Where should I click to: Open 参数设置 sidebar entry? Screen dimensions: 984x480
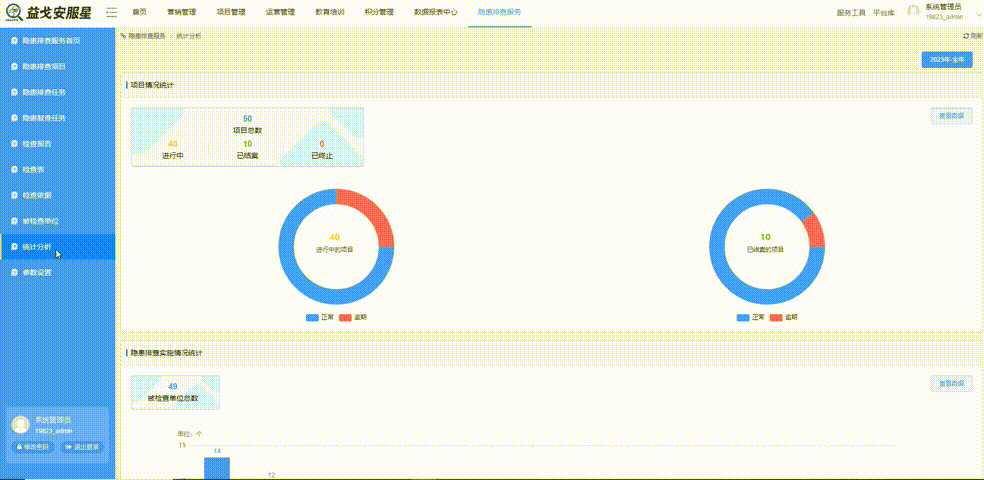(57, 272)
